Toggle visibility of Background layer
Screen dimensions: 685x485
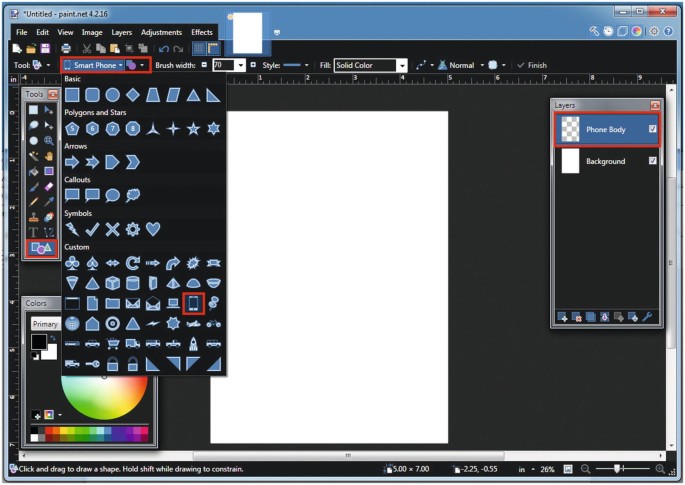coord(652,161)
